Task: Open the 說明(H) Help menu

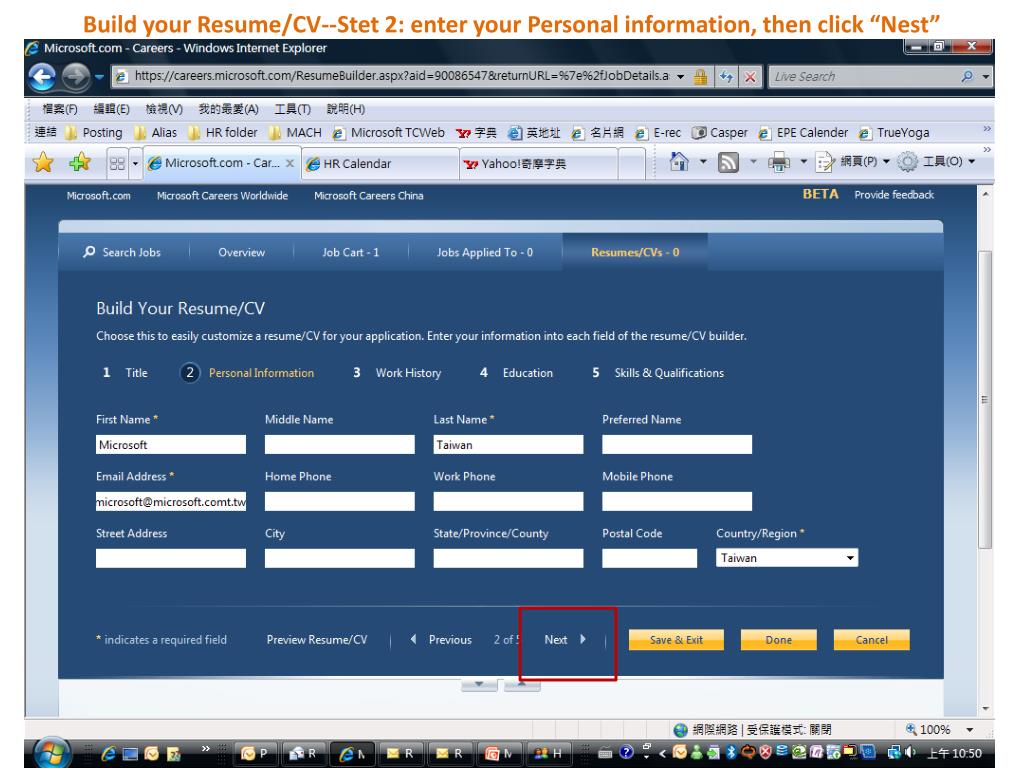Action: coord(345,109)
